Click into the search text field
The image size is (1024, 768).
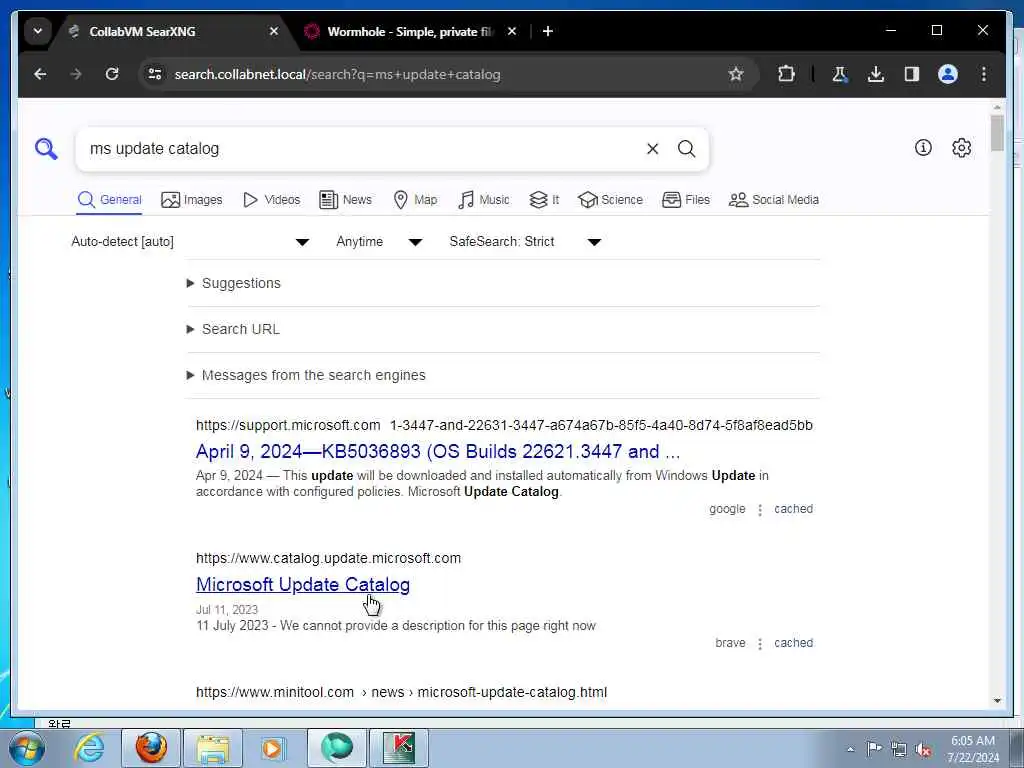point(359,149)
